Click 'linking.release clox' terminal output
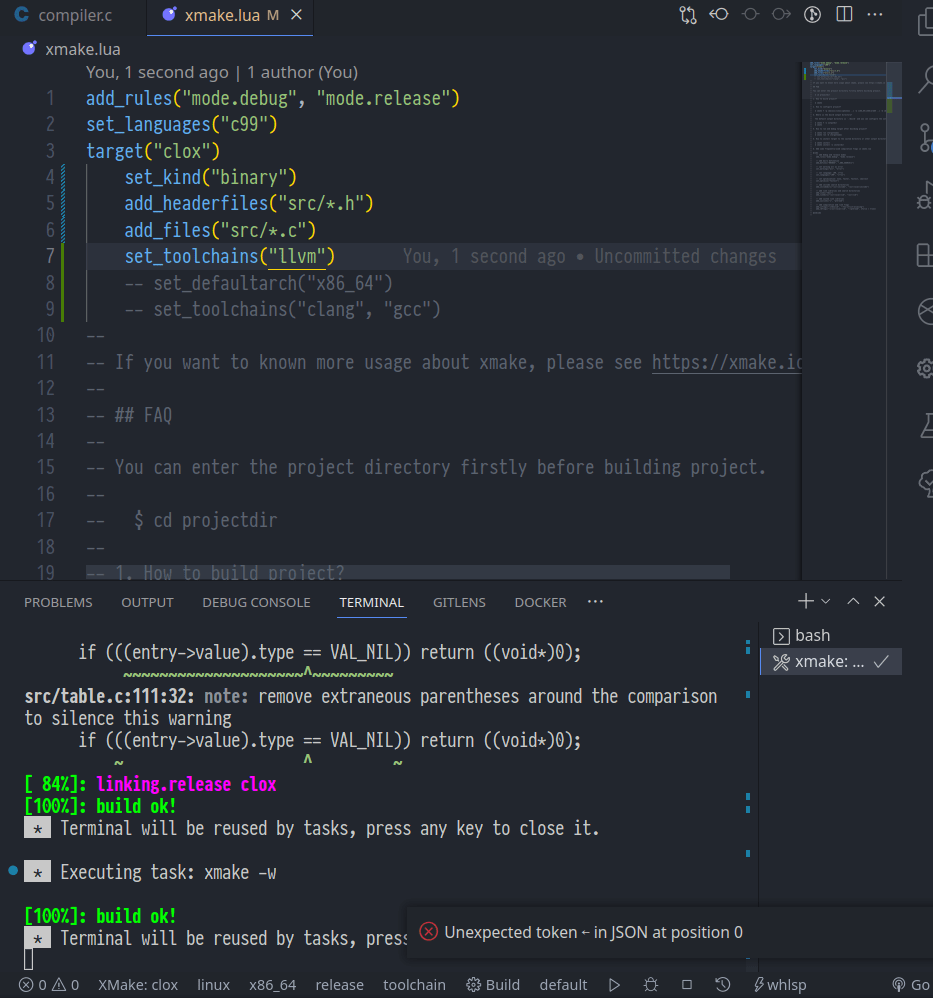The height and width of the screenshot is (998, 933). click(x=186, y=784)
